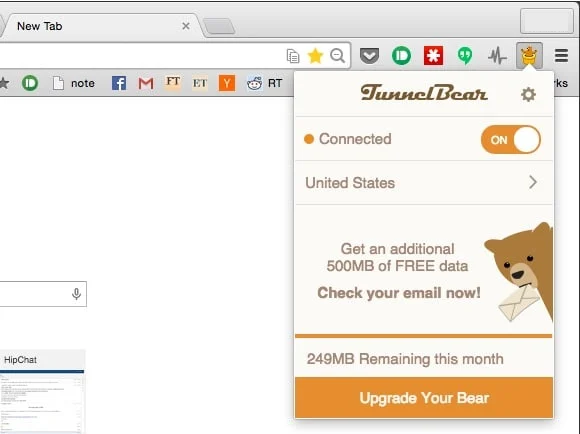Image resolution: width=580 pixels, height=434 pixels.
Task: Open the Gmail bookmark
Action: pyautogui.click(x=146, y=83)
